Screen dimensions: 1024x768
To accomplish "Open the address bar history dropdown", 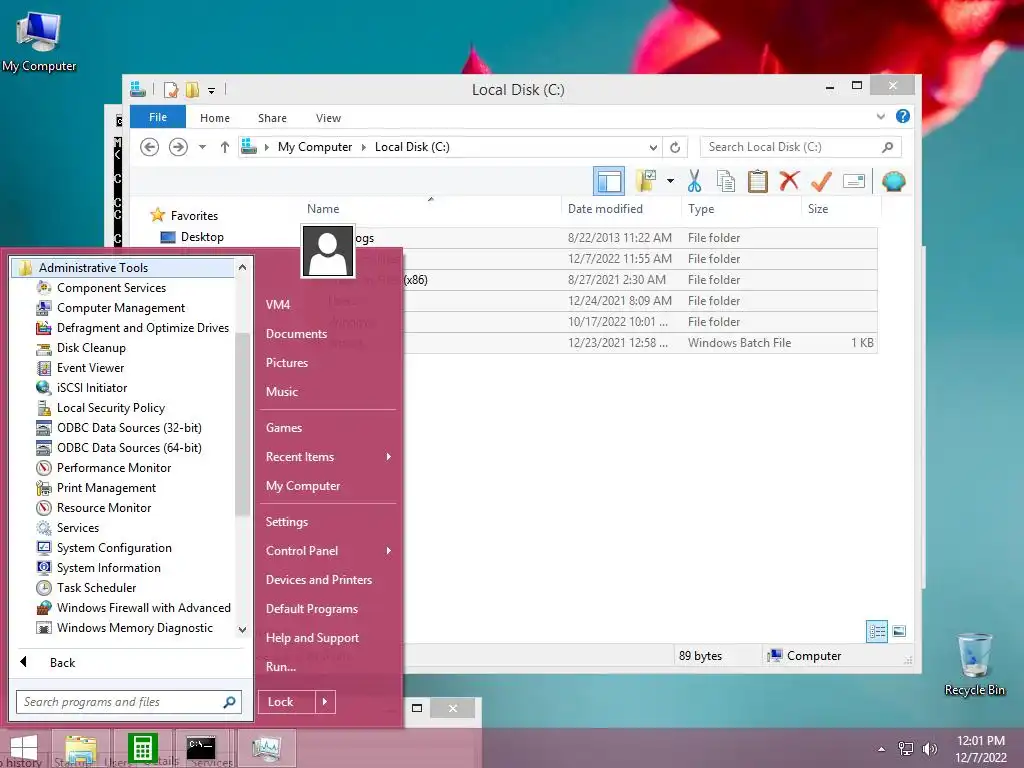I will 652,148.
